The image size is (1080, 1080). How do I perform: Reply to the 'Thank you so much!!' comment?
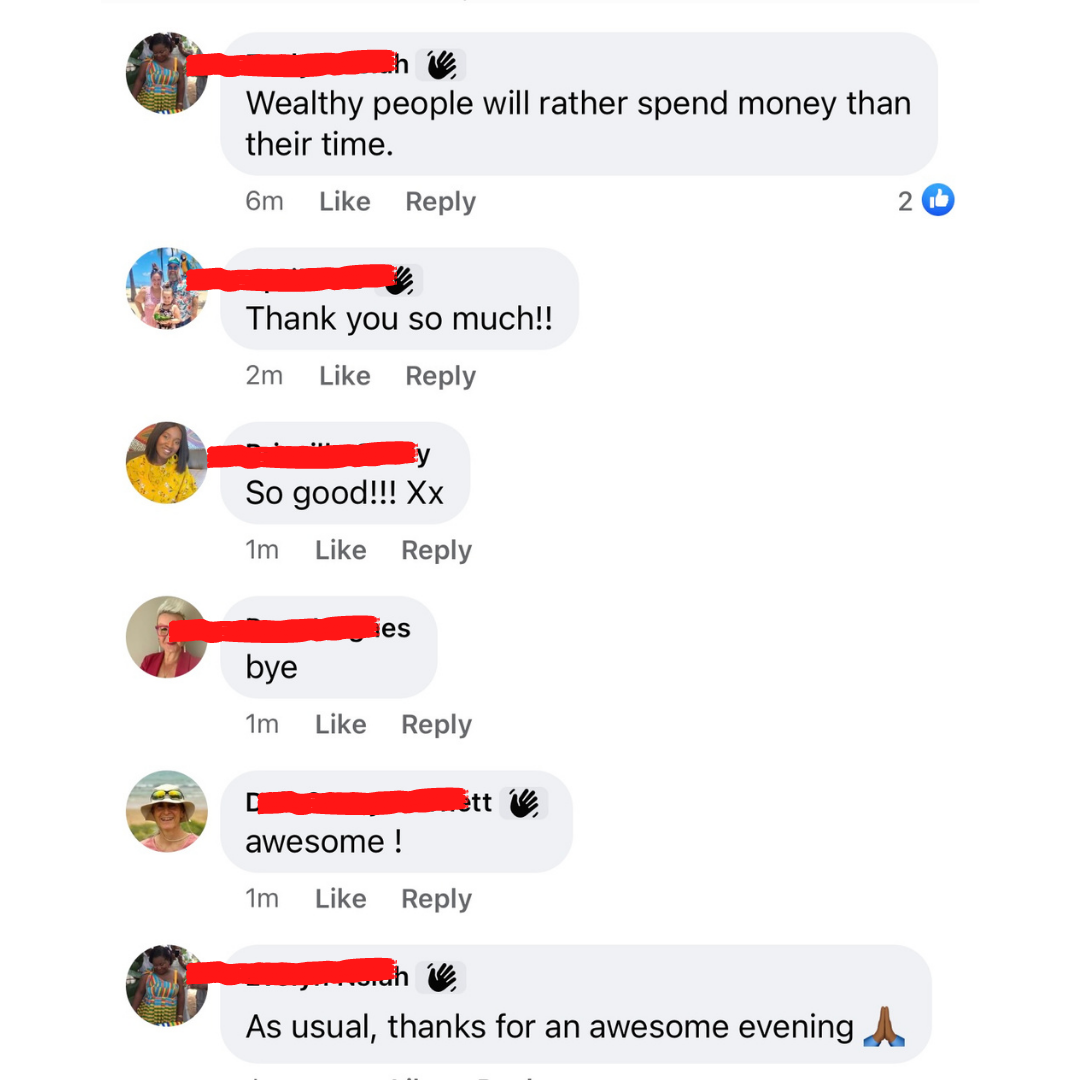440,376
